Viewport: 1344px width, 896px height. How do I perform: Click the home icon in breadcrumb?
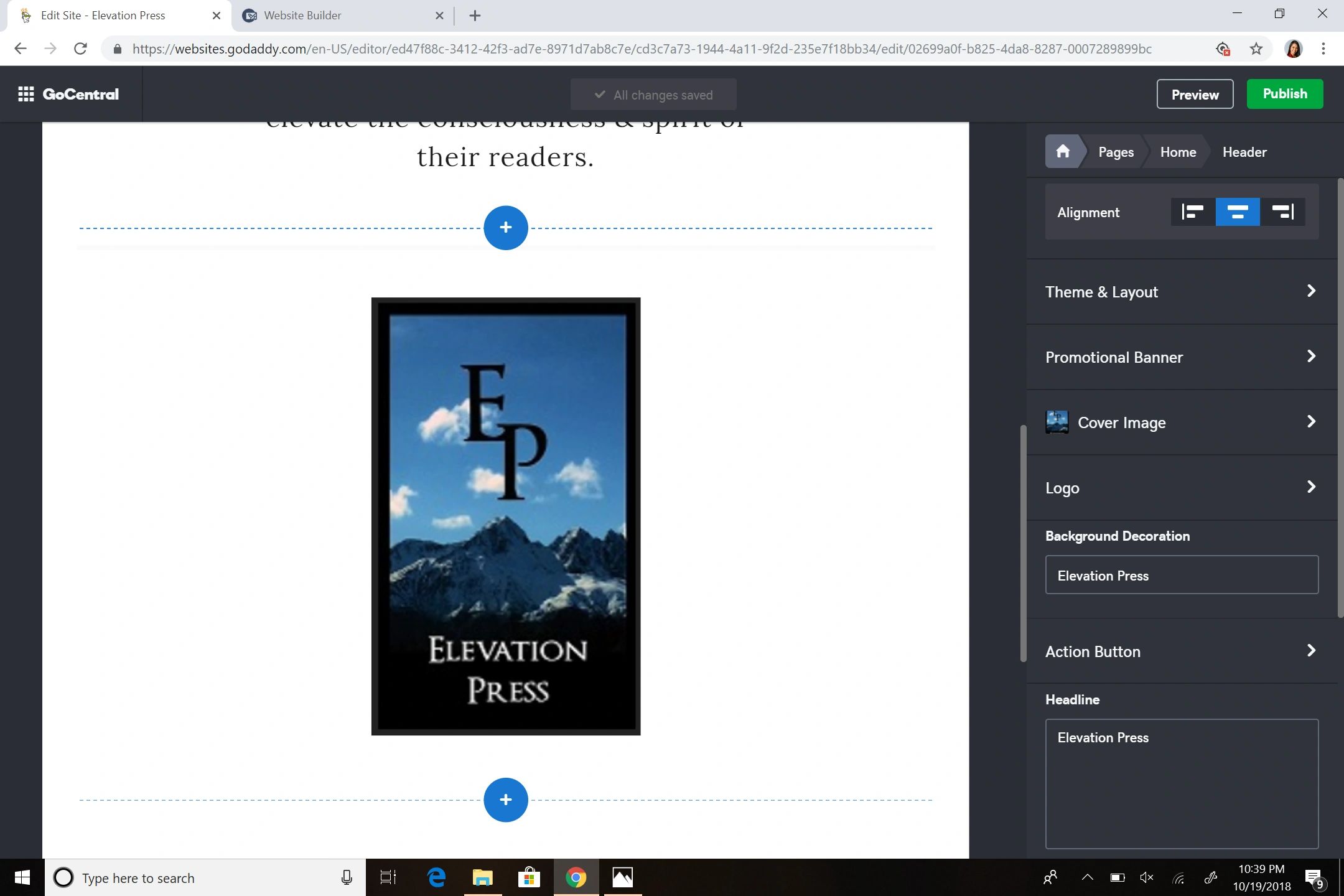(1063, 152)
